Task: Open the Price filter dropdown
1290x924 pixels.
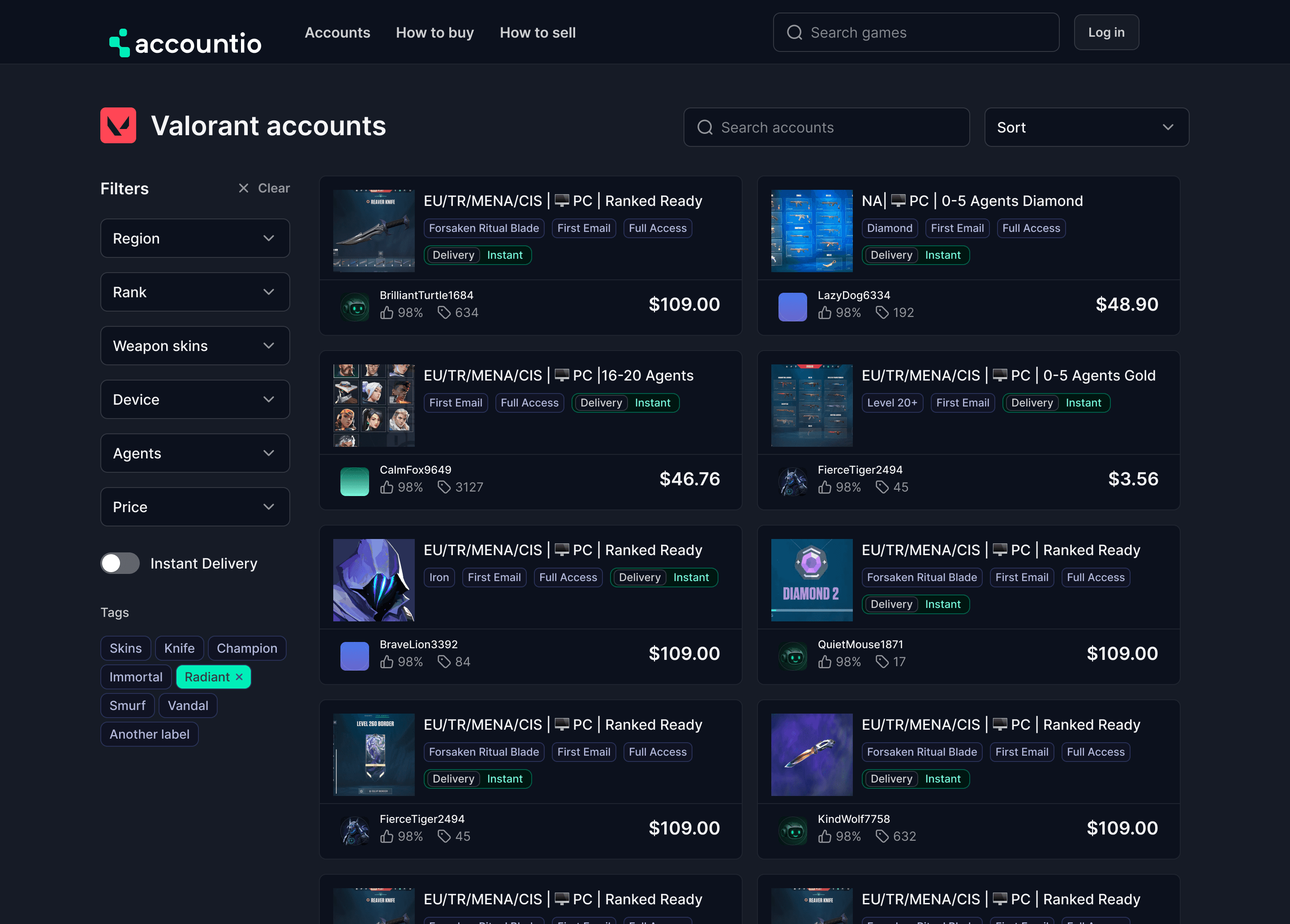Action: tap(195, 507)
